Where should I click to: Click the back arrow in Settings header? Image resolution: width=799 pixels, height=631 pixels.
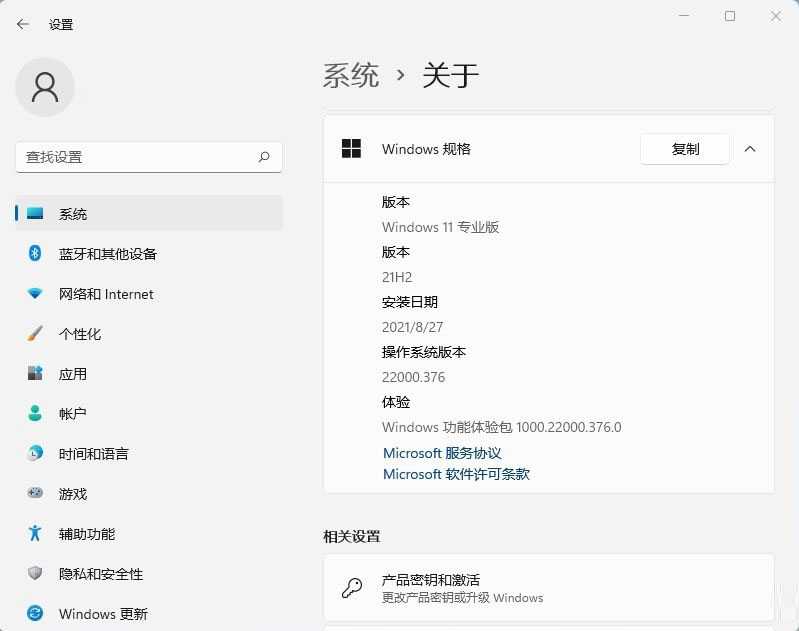pos(23,24)
